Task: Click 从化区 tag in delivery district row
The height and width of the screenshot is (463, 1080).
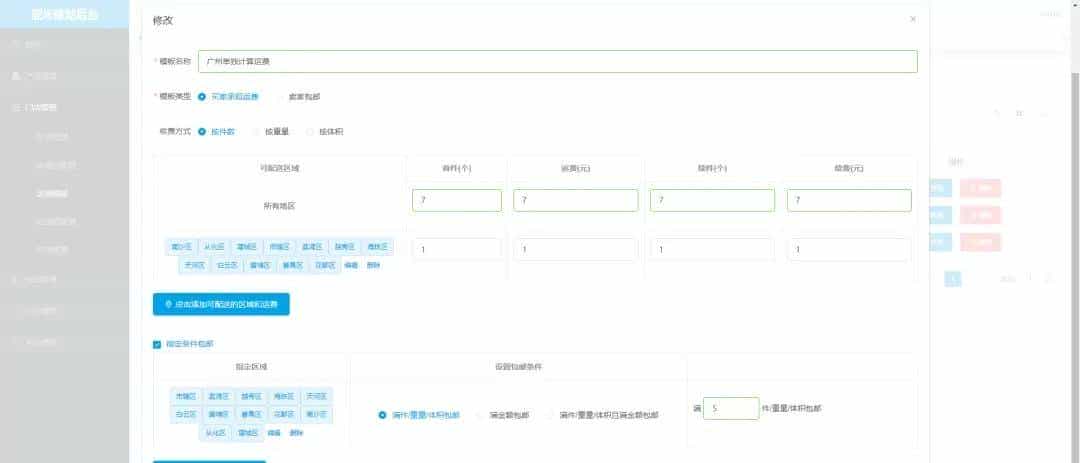Action: tap(214, 247)
